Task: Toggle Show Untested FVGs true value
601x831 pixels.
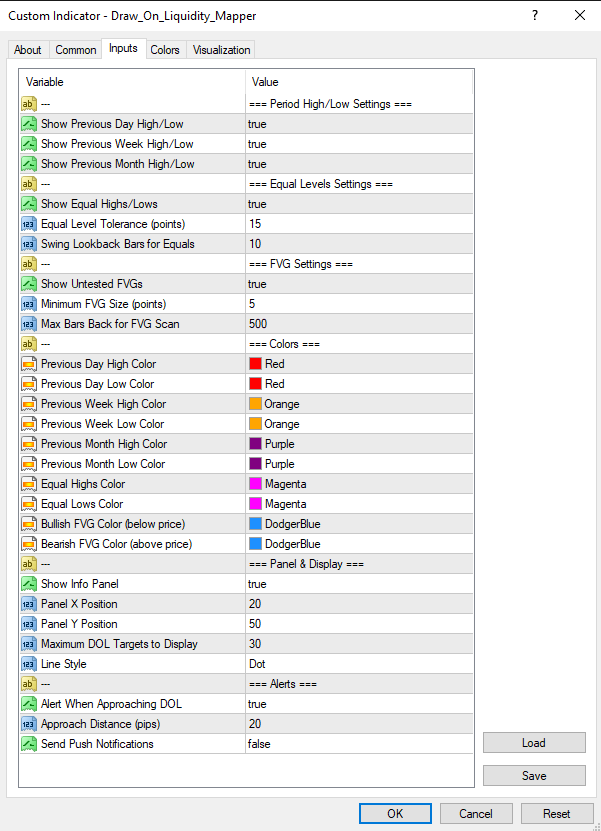Action: [359, 284]
